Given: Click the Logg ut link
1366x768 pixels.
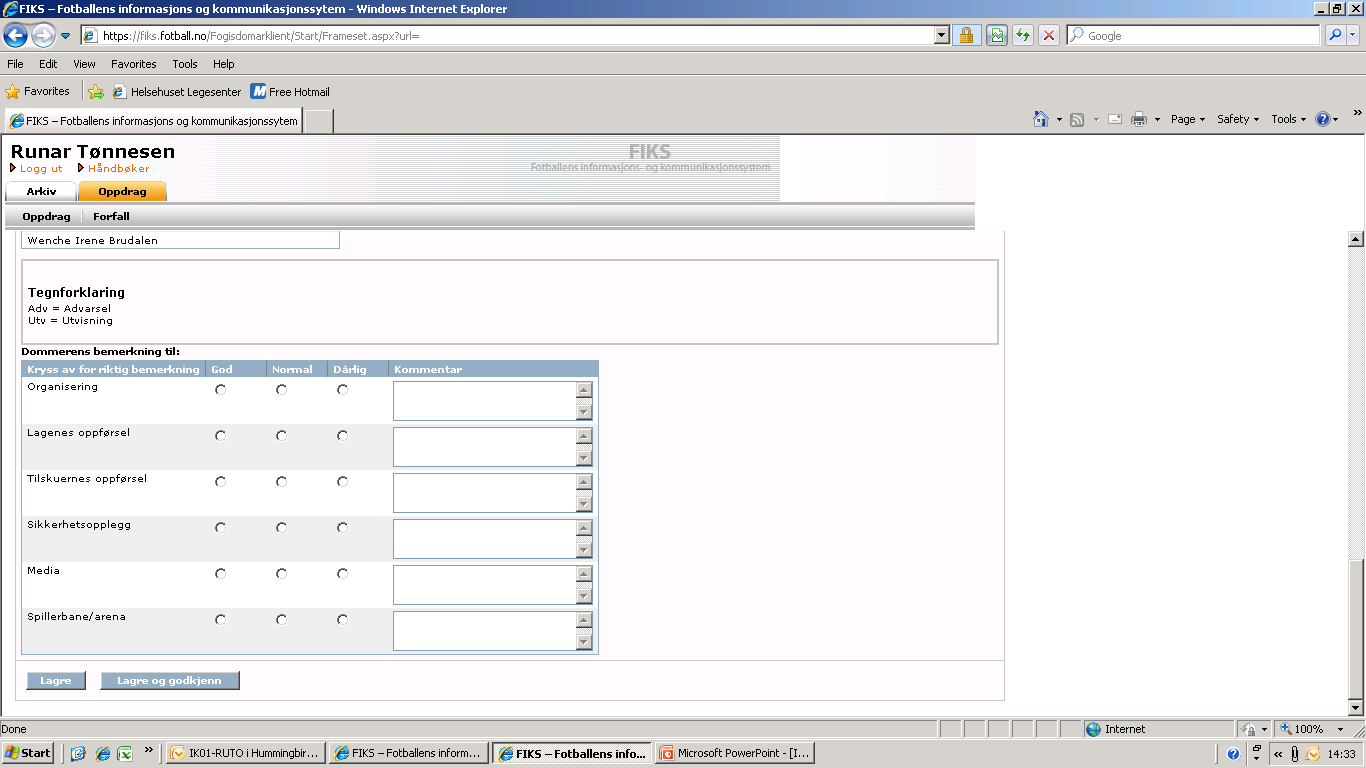Looking at the screenshot, I should pyautogui.click(x=41, y=169).
